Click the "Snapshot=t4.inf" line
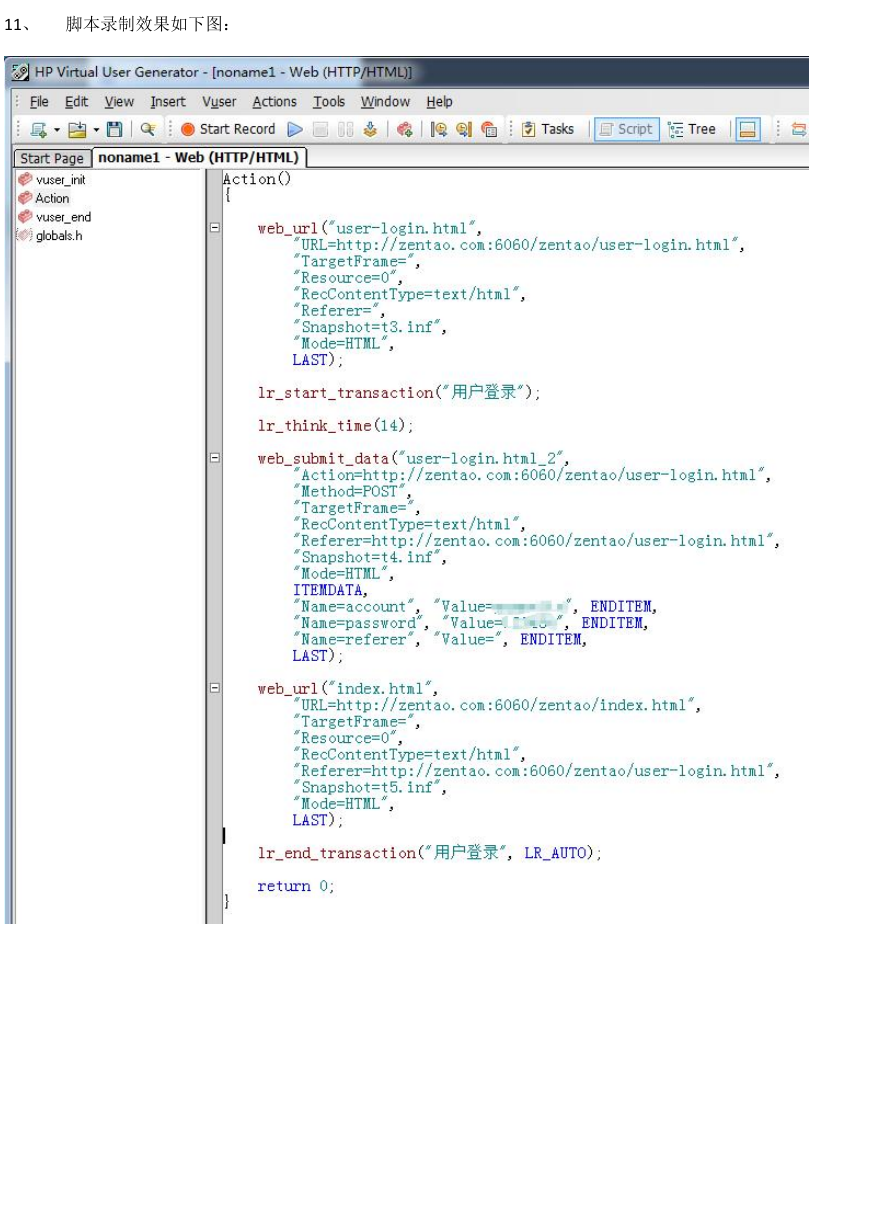869x1228 pixels. 369,557
